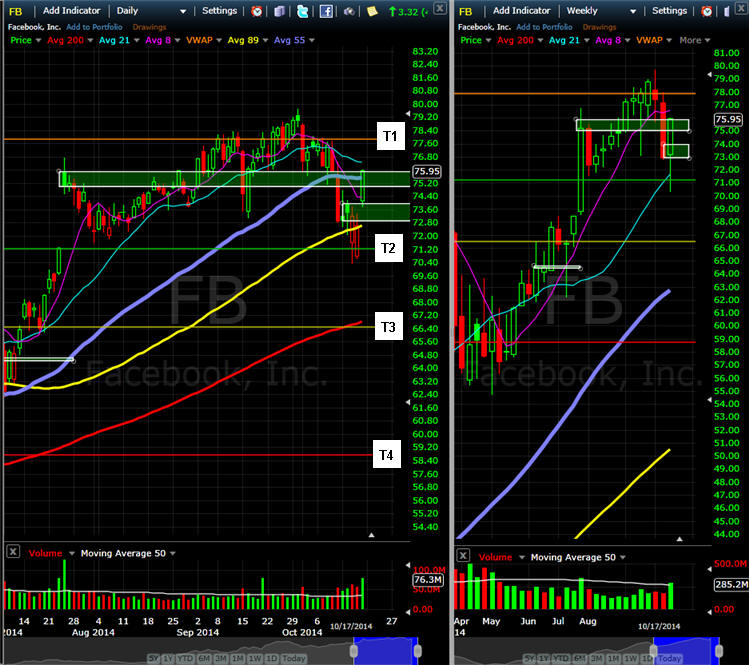Select the 6M range button in Daily chart
The height and width of the screenshot is (665, 749).
point(204,658)
